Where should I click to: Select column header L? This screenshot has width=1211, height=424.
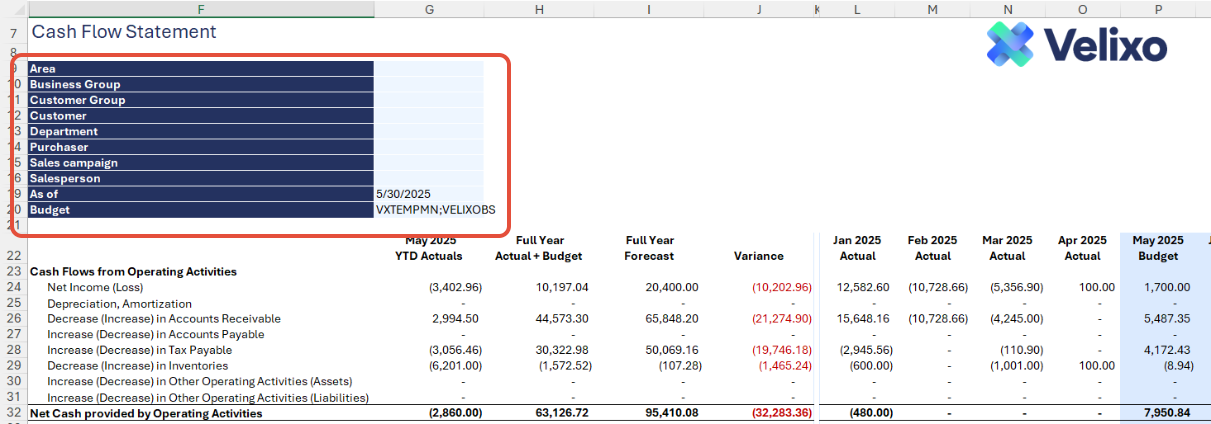pyautogui.click(x=857, y=9)
